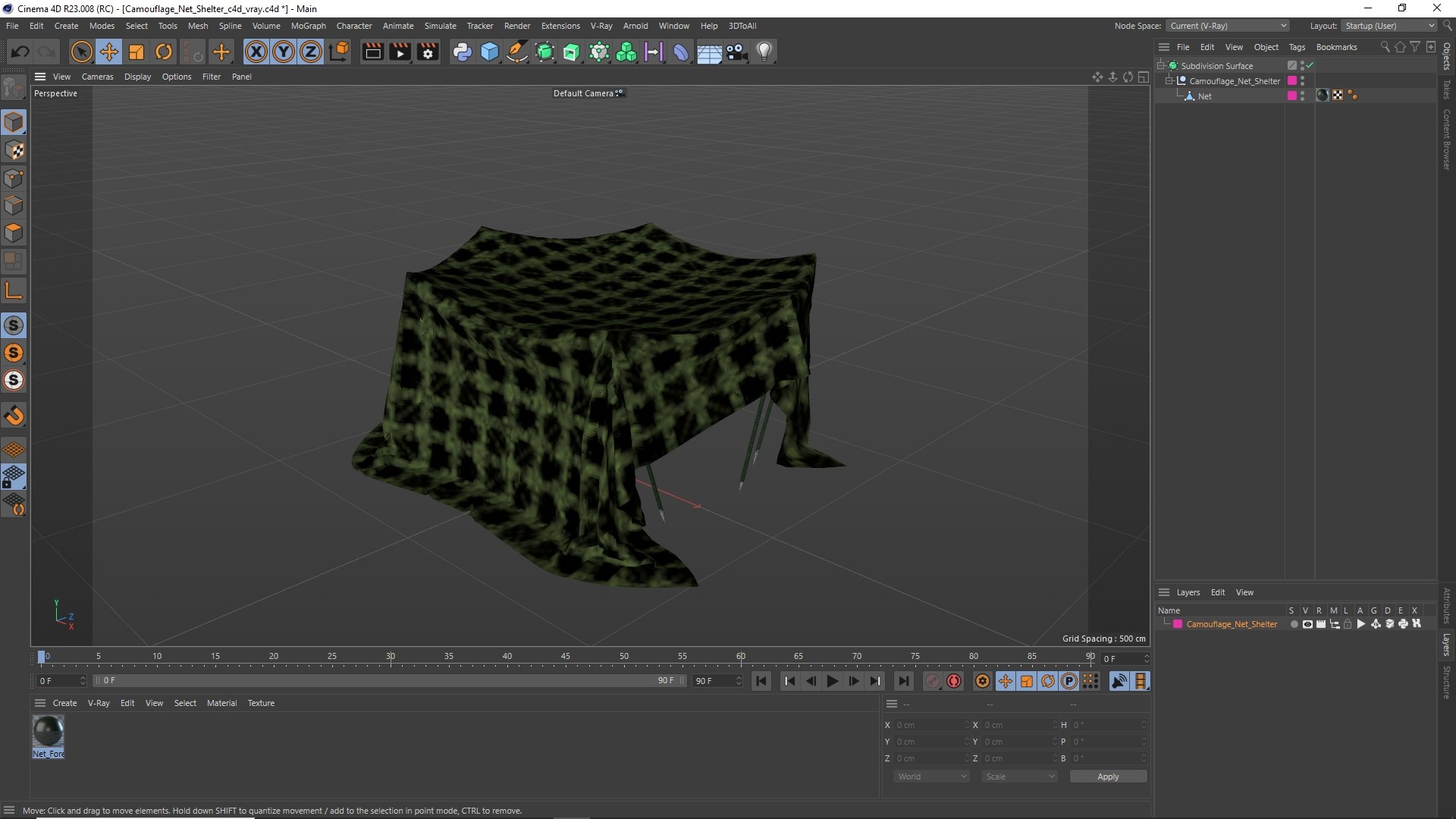Add a Light object
Screen dimensions: 1456x819
764,52
